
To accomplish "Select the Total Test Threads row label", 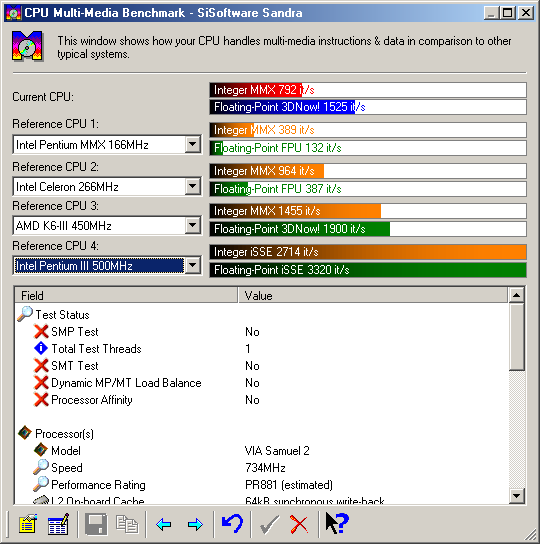I will (x=96, y=349).
